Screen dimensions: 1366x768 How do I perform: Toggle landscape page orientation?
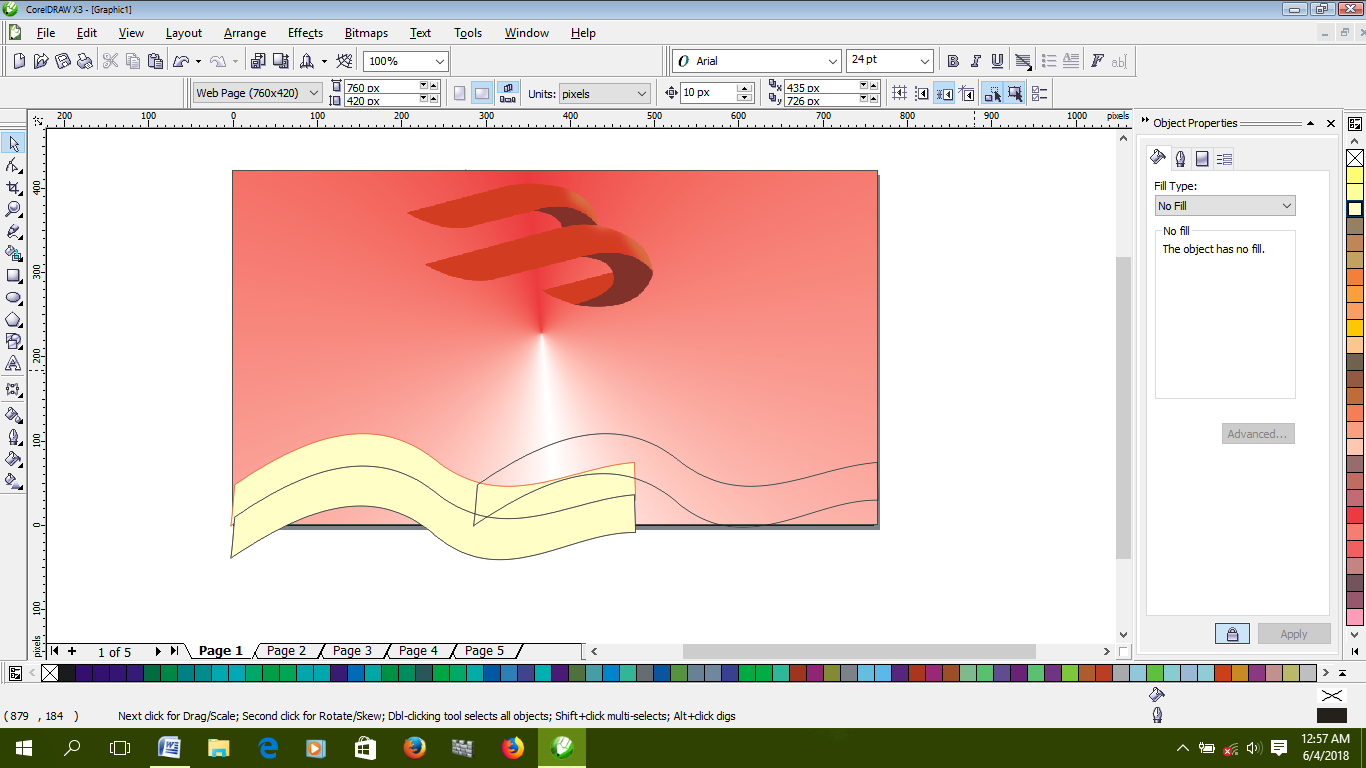click(x=481, y=92)
